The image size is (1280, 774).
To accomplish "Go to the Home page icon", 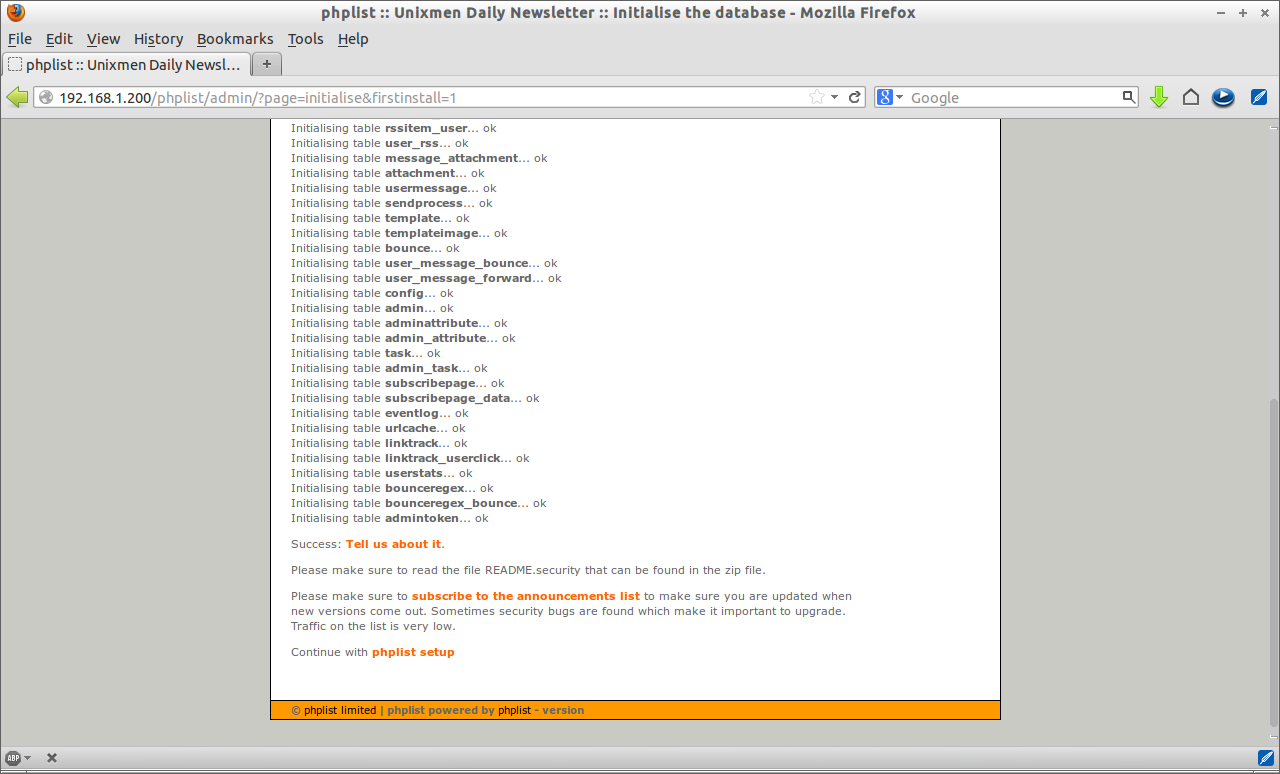I will pos(1191,97).
